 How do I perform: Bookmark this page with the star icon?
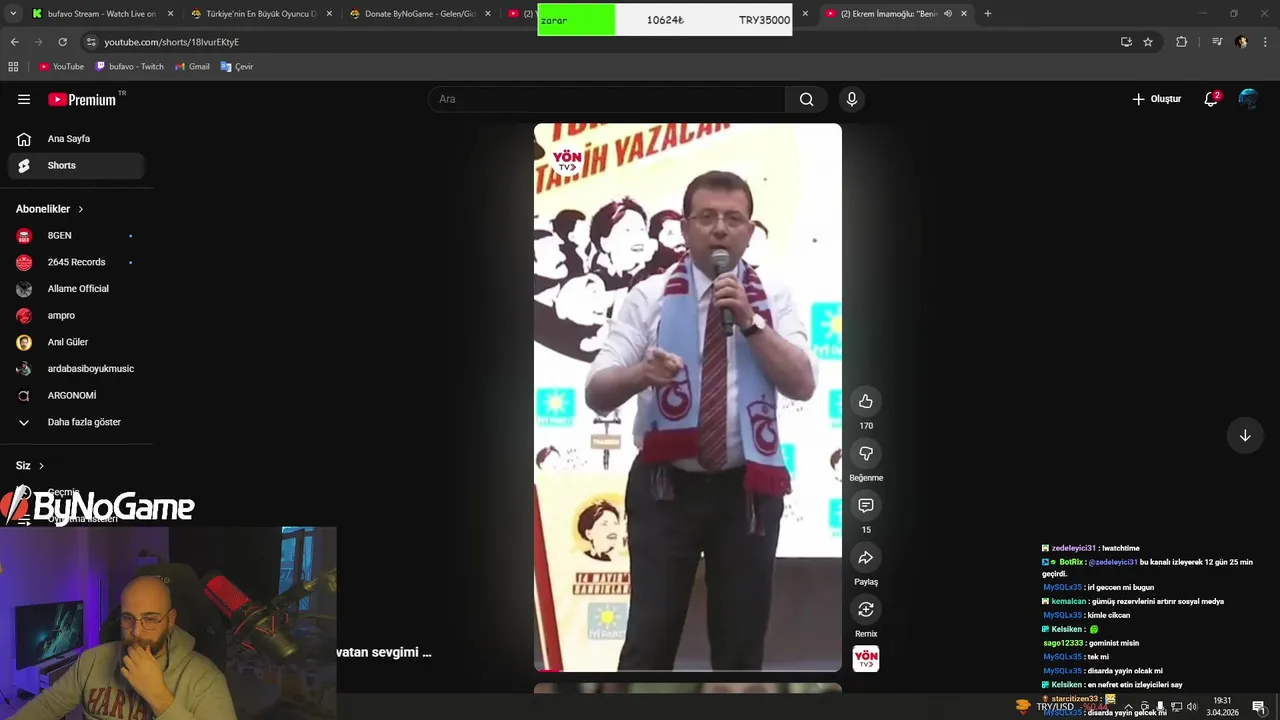[x=1148, y=42]
